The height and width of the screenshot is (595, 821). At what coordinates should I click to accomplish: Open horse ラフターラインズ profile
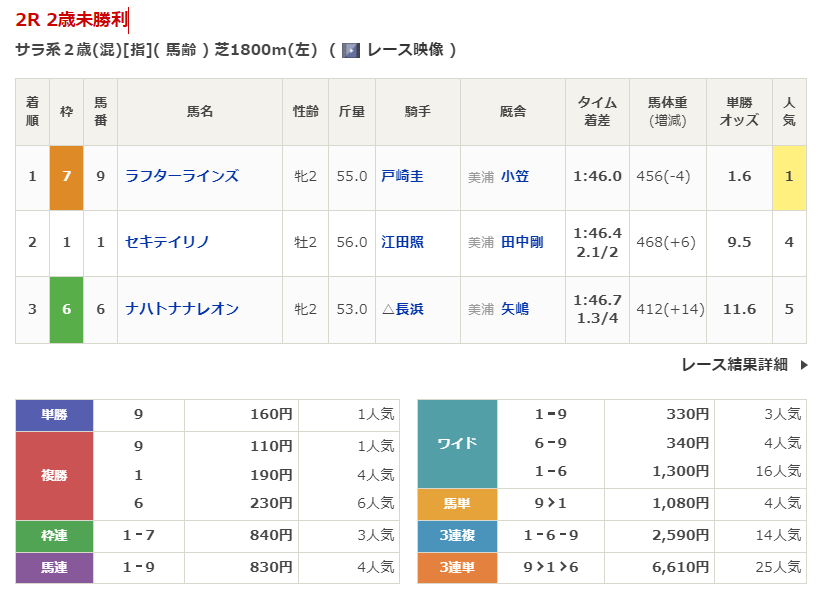pos(182,176)
